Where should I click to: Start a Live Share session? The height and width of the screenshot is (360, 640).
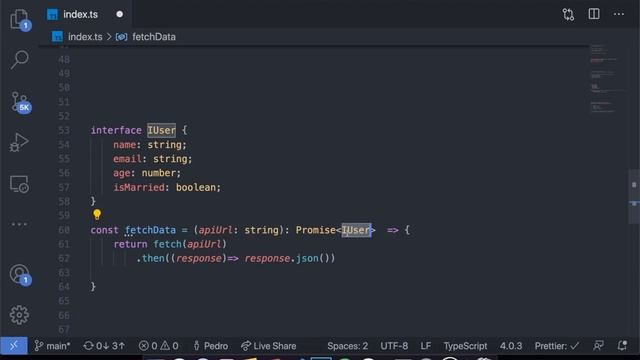coord(269,346)
